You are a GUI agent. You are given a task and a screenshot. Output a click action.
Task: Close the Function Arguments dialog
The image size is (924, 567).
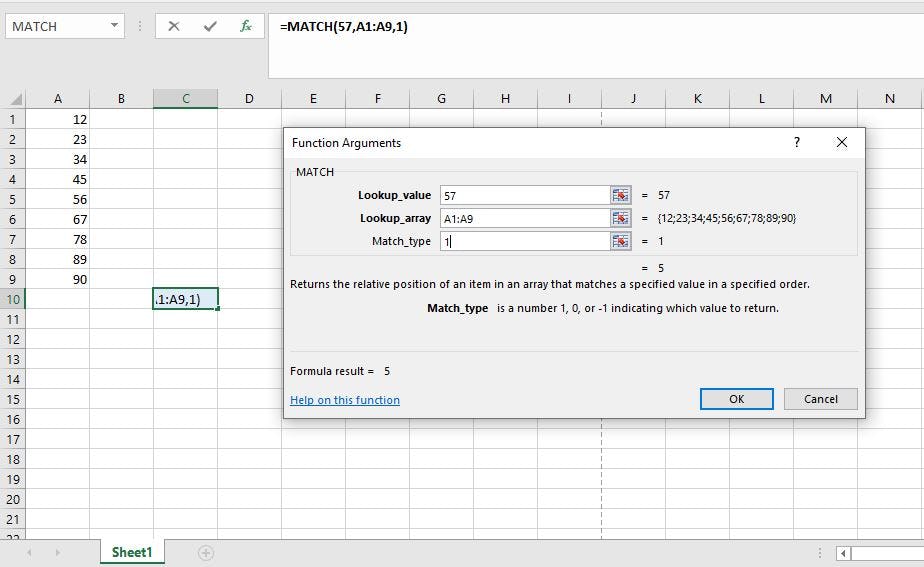point(842,142)
